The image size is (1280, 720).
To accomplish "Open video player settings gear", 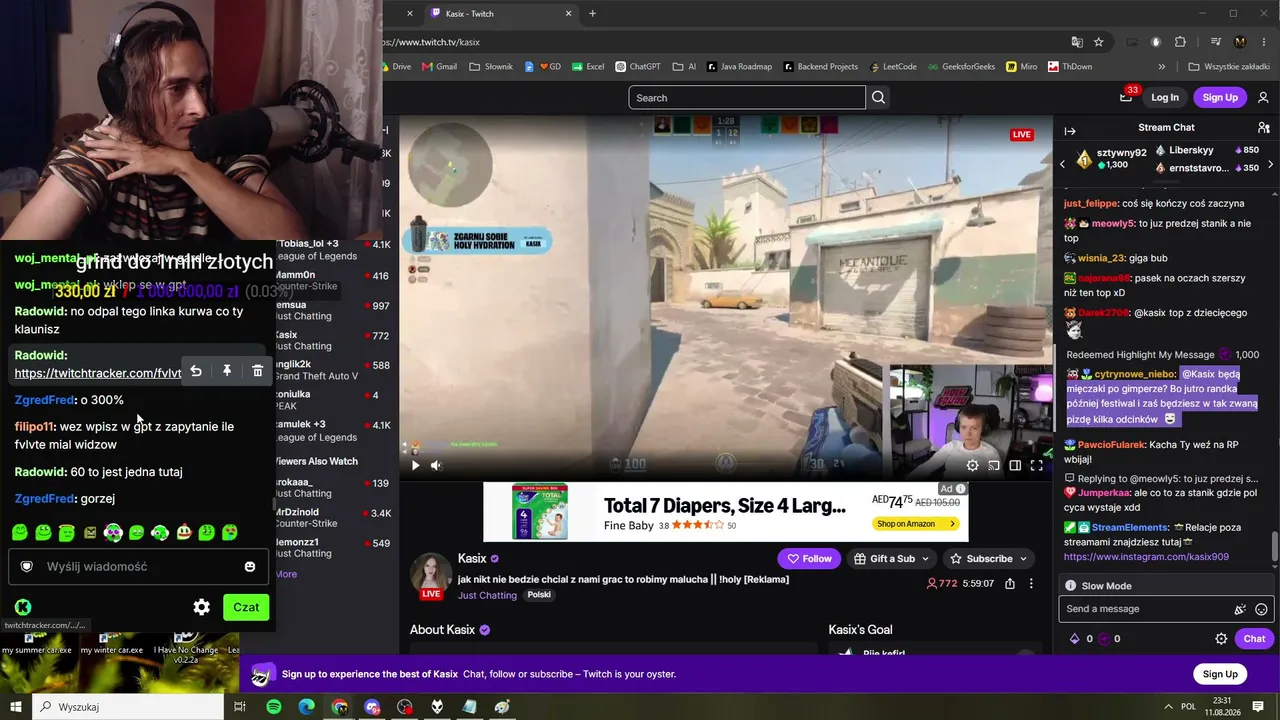I will tap(972, 465).
